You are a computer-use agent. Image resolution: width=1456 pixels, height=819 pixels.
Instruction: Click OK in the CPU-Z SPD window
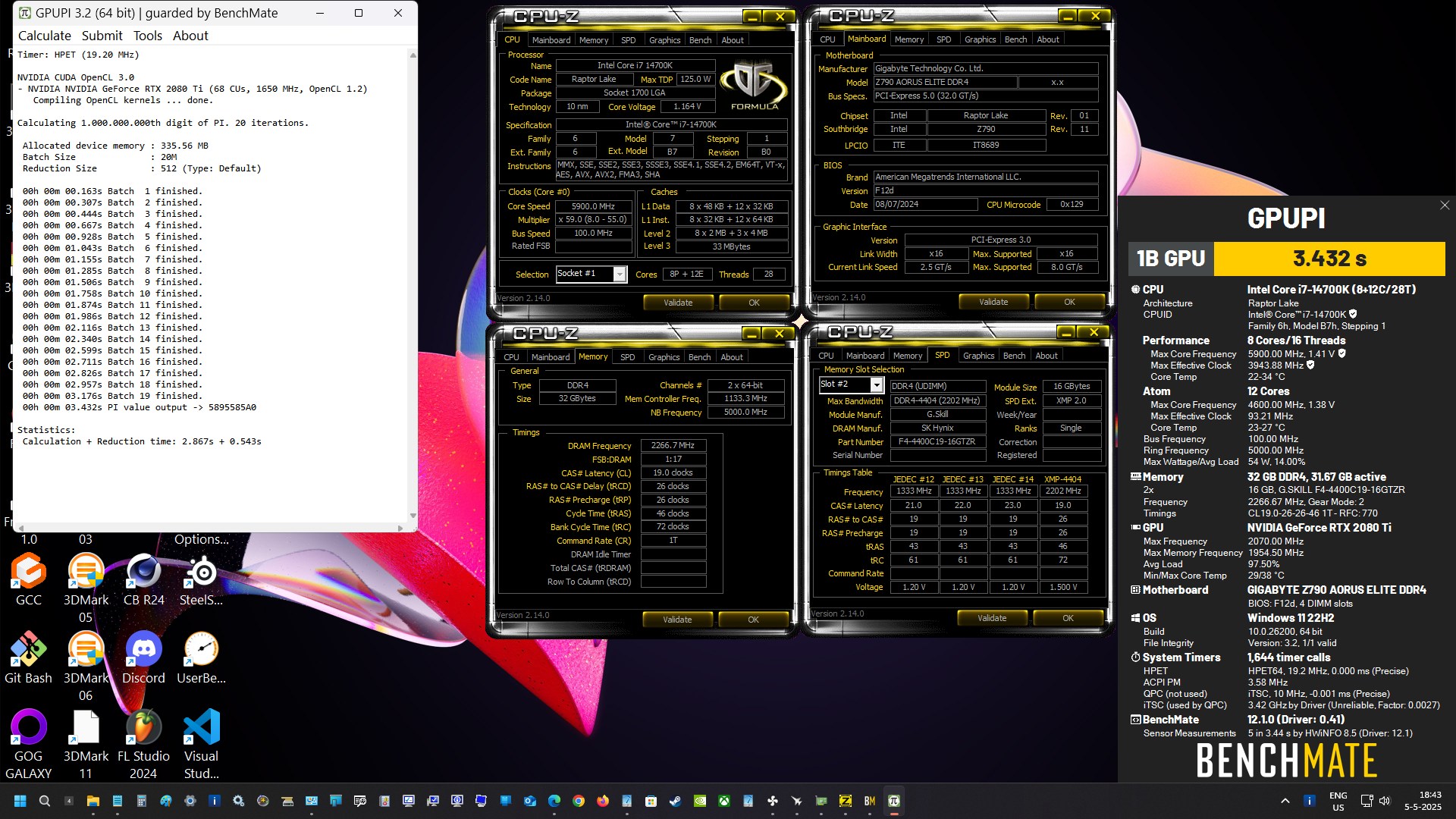tap(1068, 618)
